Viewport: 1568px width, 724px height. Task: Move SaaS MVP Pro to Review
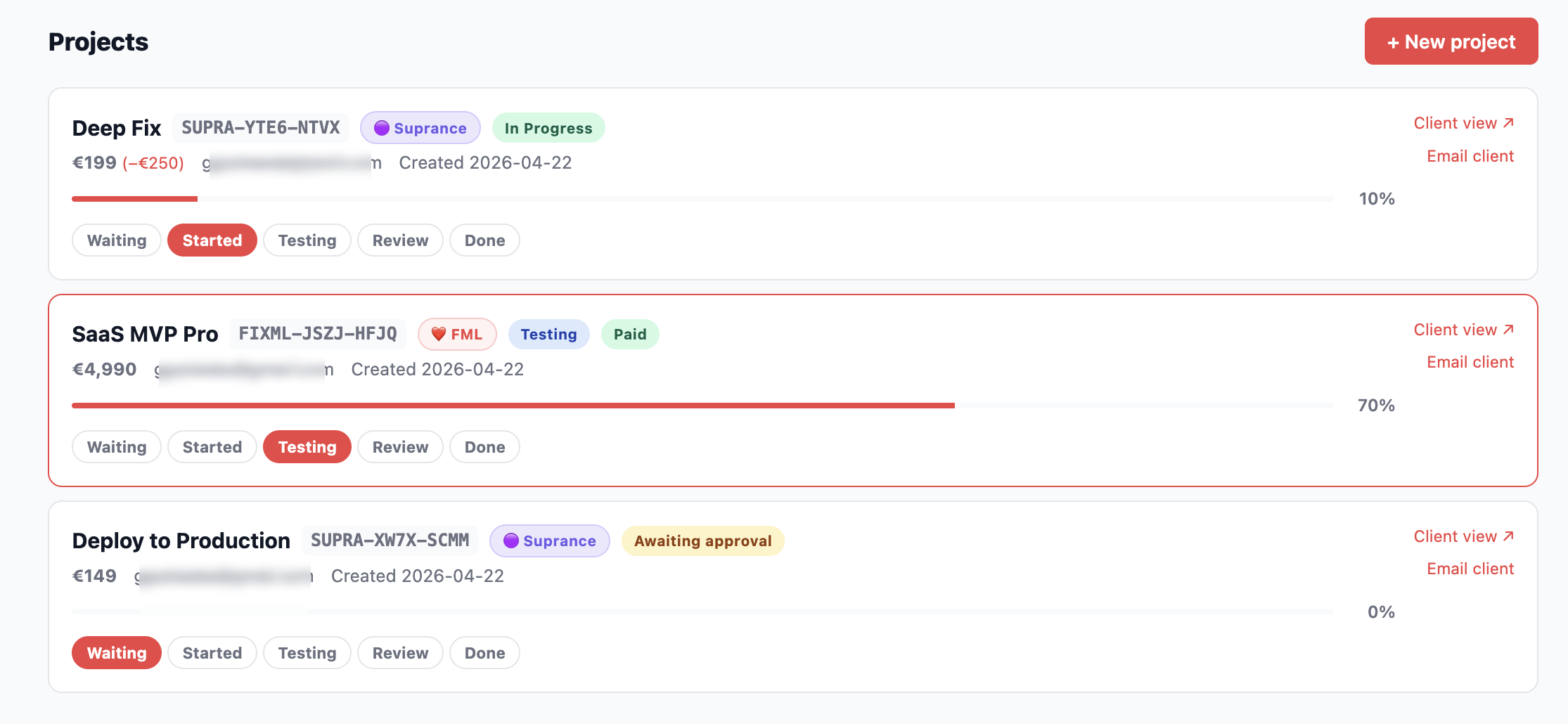[400, 447]
